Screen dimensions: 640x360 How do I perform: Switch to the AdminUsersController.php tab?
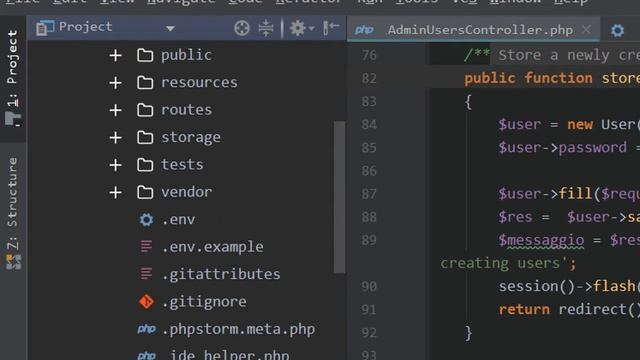[x=473, y=29]
